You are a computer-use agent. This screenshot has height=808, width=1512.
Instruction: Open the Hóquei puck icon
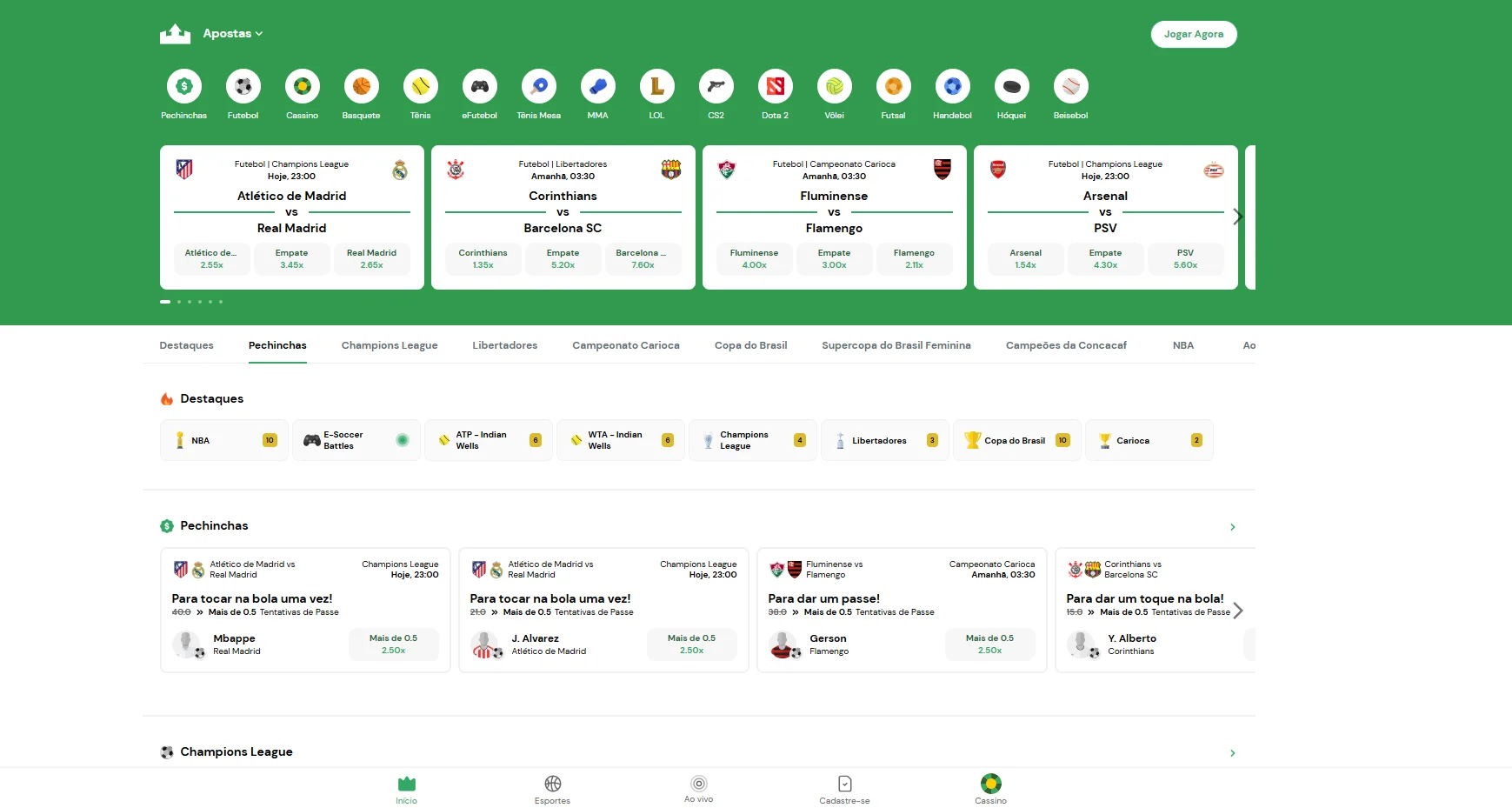pos(1011,86)
